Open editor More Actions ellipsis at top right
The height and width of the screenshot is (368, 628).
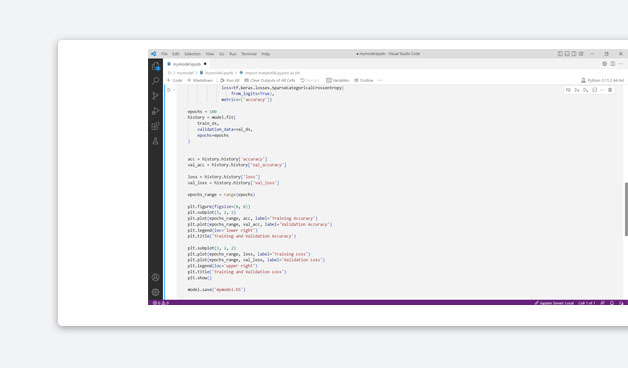click(621, 64)
